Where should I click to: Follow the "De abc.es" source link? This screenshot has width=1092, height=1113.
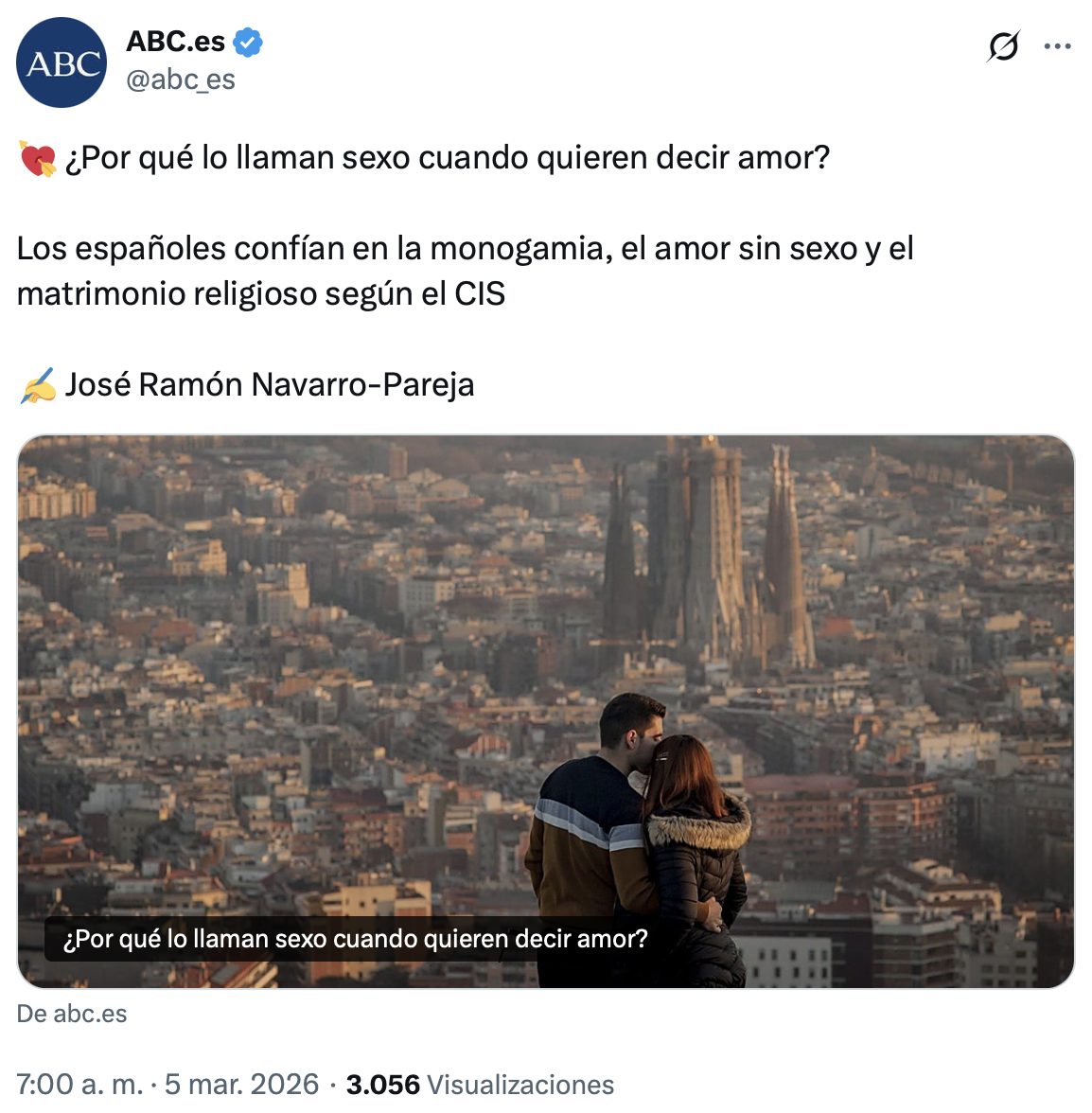click(x=72, y=1014)
